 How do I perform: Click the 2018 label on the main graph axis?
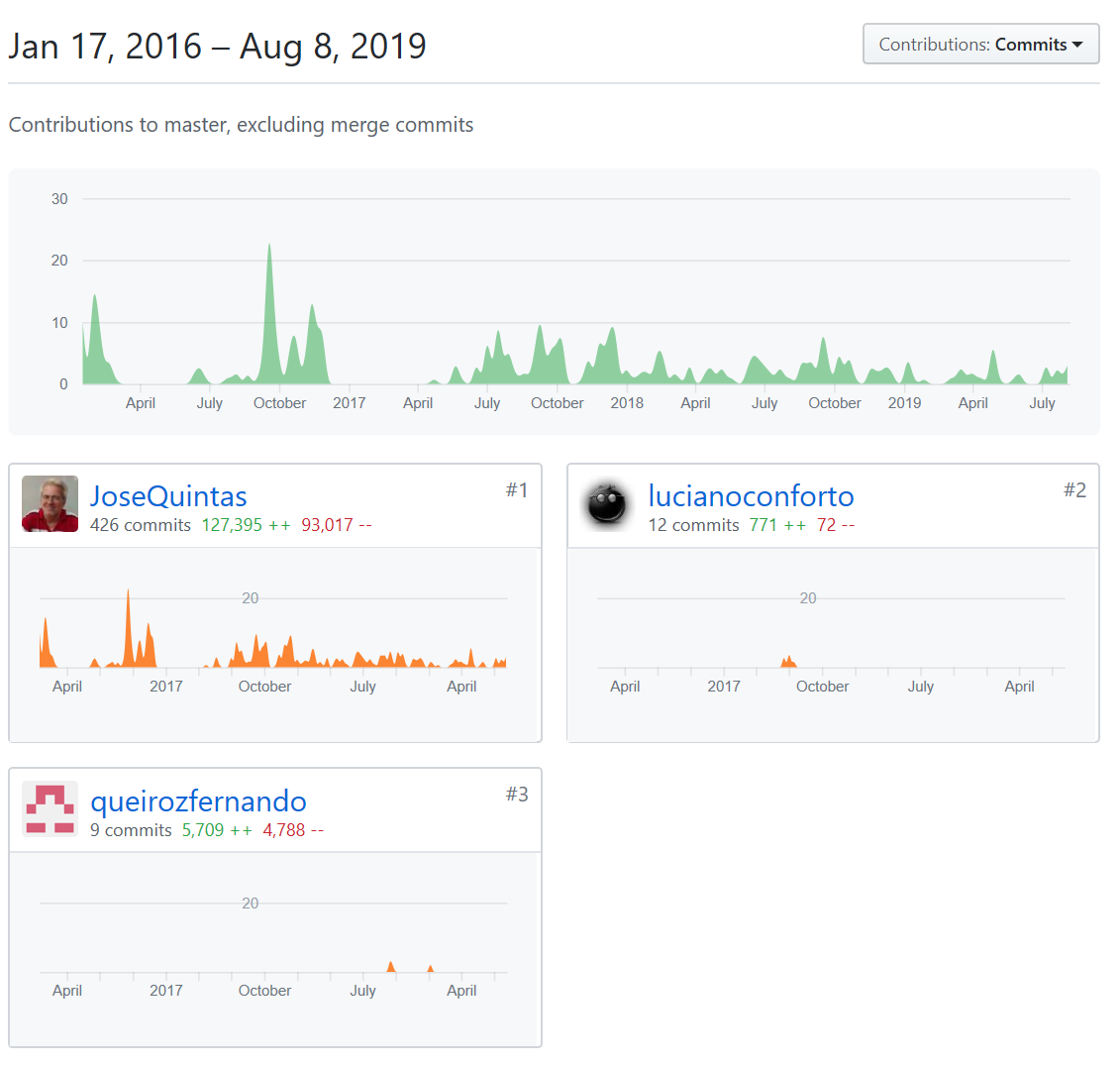(x=627, y=403)
